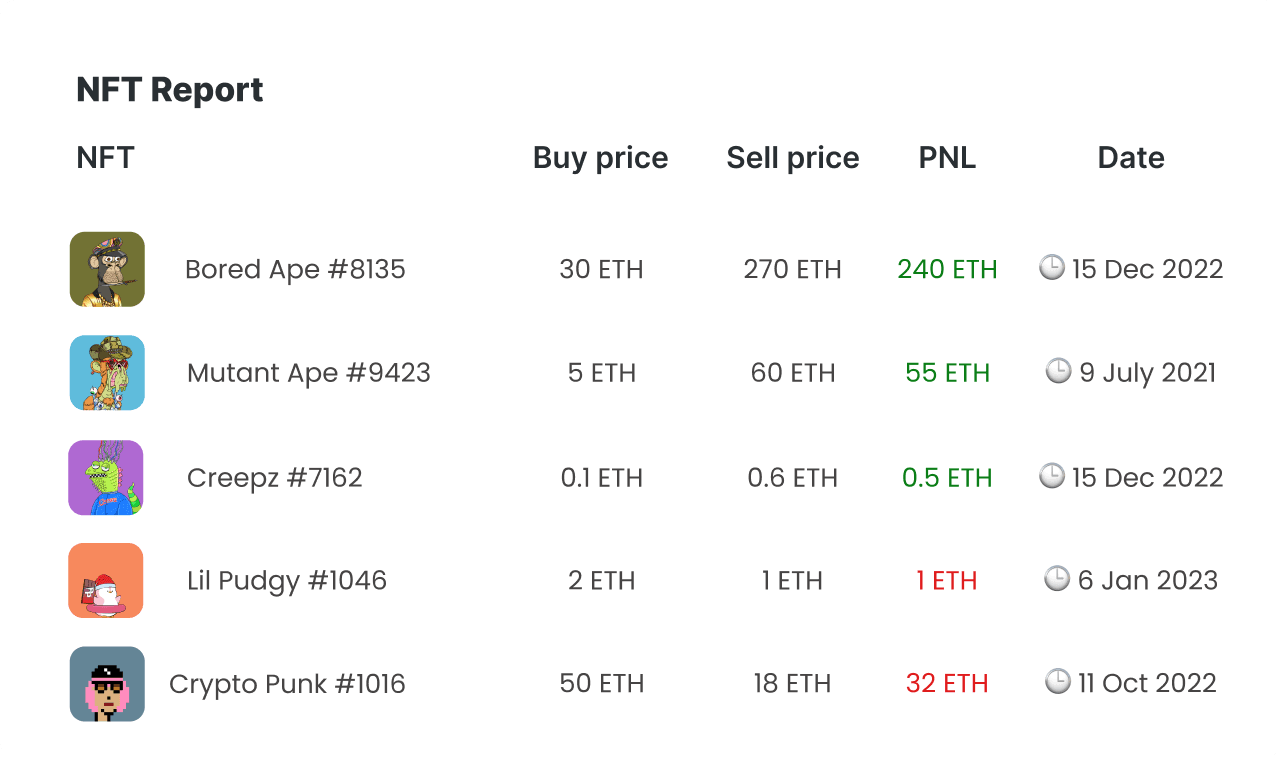Sort by the Buy price column header
Viewport: 1281px width, 759px height.
[601, 158]
